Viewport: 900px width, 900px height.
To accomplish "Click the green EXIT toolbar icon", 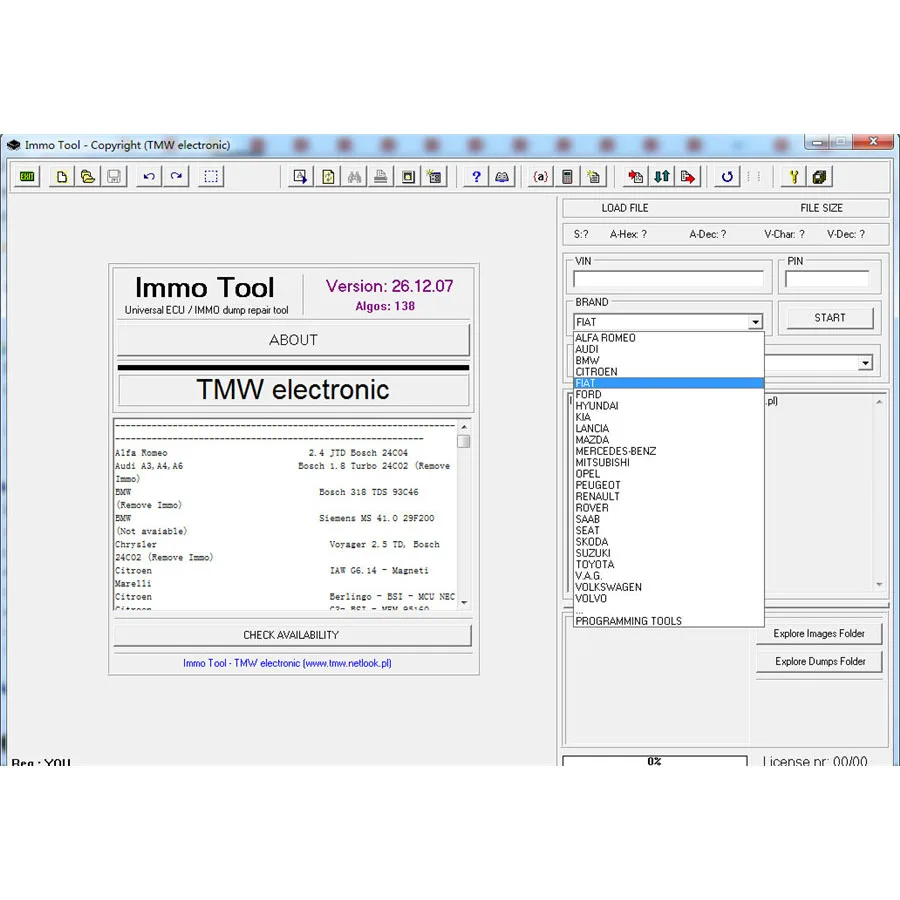I will click(27, 176).
